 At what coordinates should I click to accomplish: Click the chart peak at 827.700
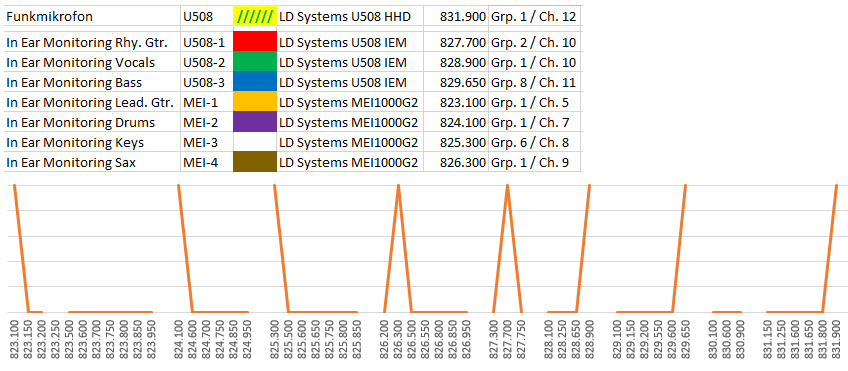tap(507, 186)
